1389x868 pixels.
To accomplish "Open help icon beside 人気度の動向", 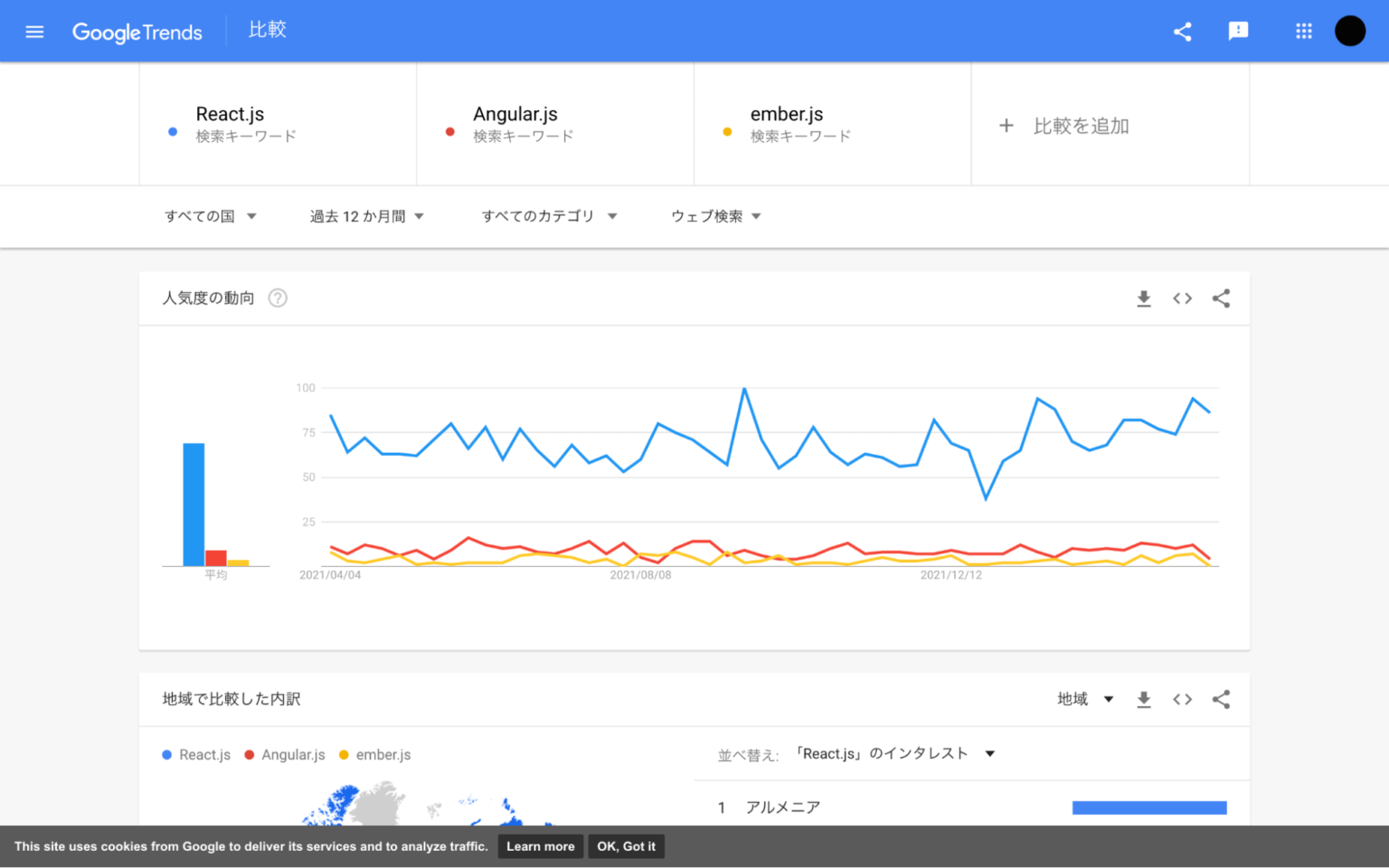I will pos(278,298).
